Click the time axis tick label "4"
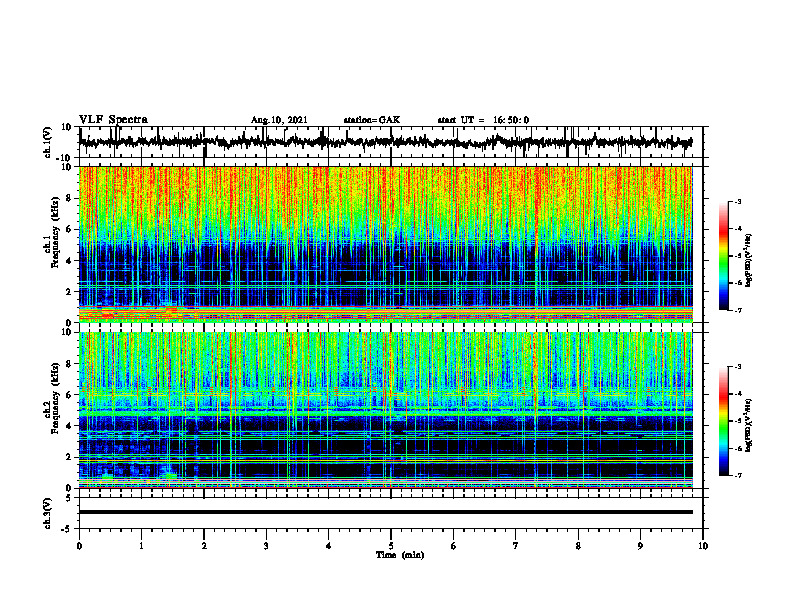This screenshot has height=612, width=792. pos(328,546)
